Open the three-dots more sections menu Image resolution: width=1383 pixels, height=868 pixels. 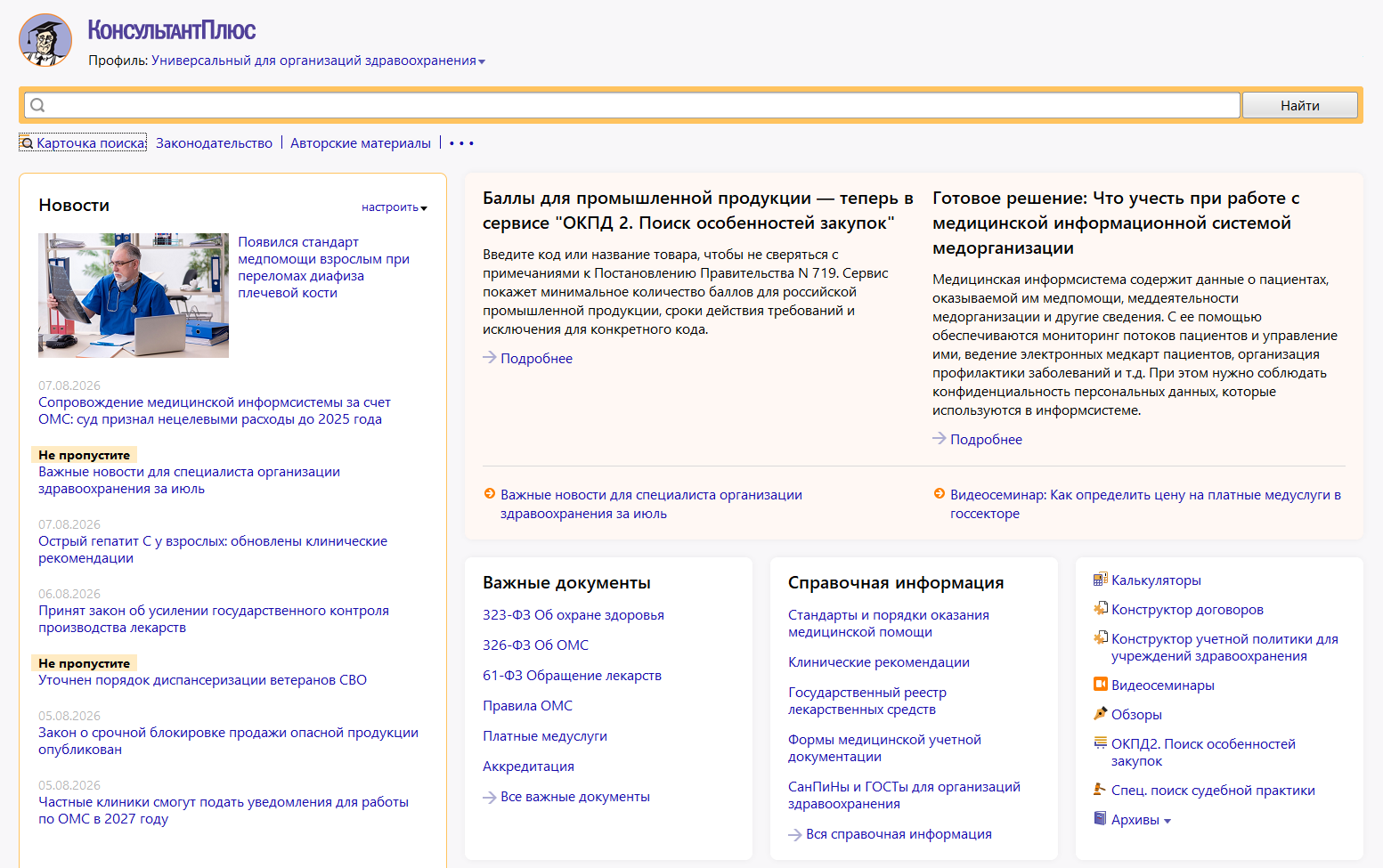pyautogui.click(x=461, y=143)
